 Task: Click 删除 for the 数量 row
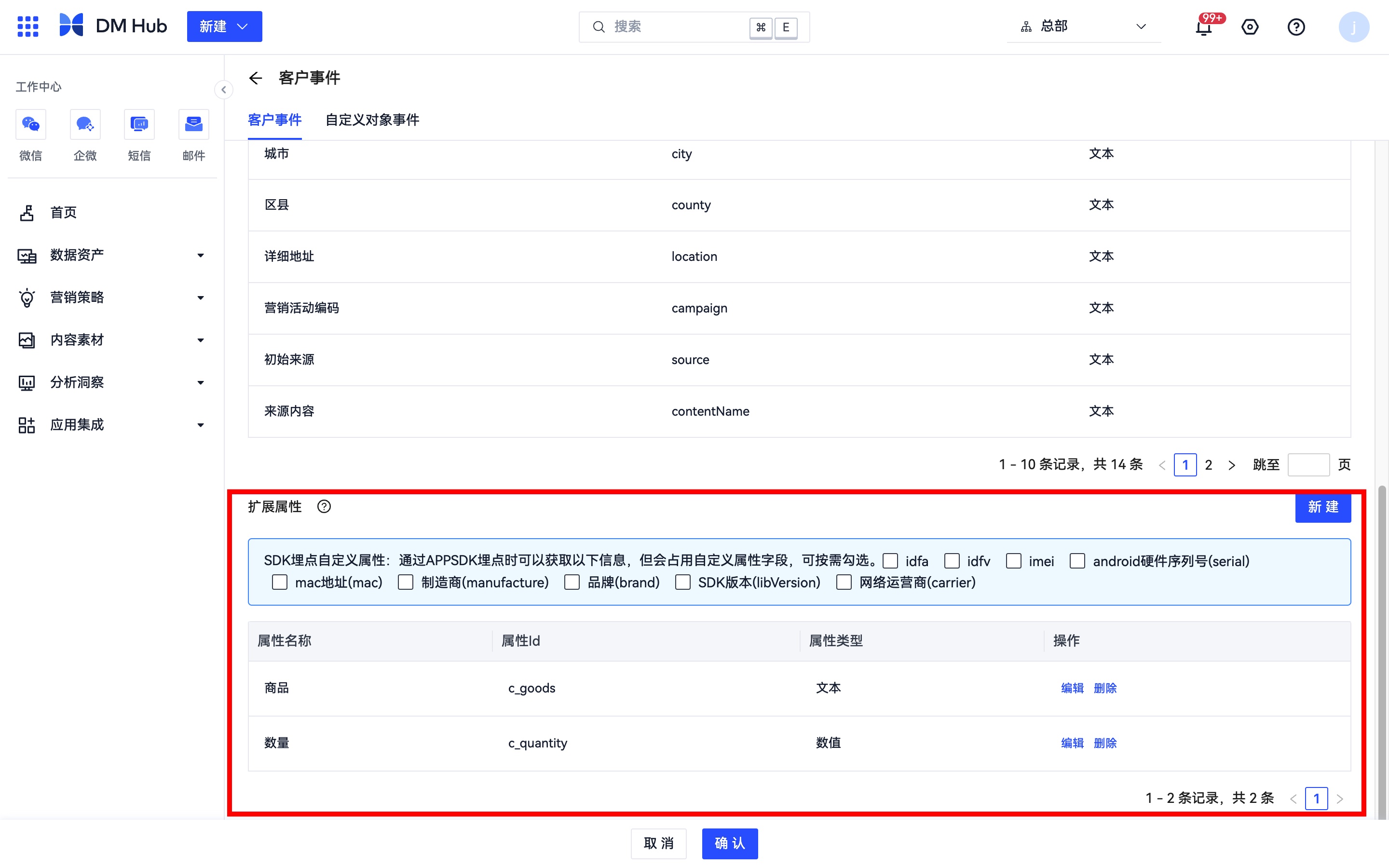point(1105,744)
